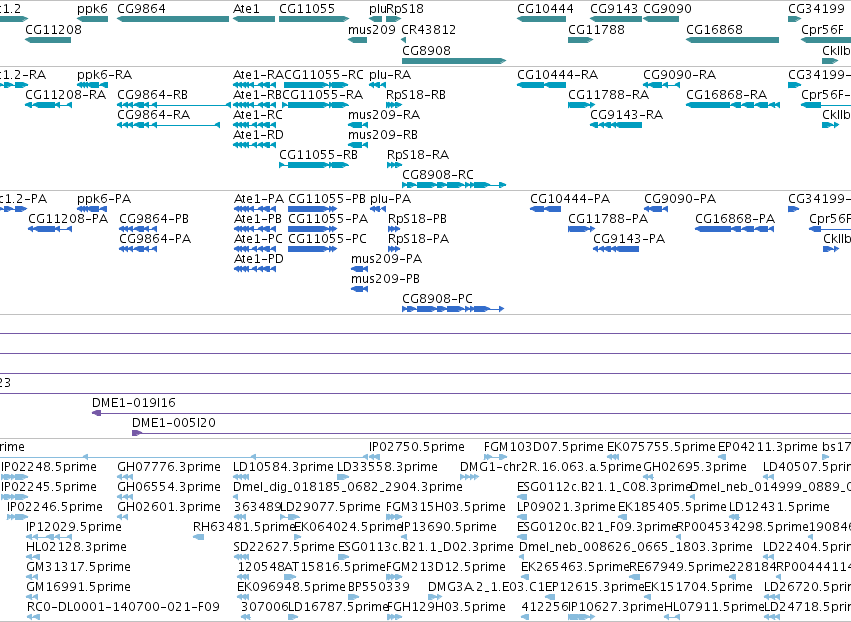Select the CG9864-PA protein
Viewport: 851px width, 622px height.
[138, 249]
